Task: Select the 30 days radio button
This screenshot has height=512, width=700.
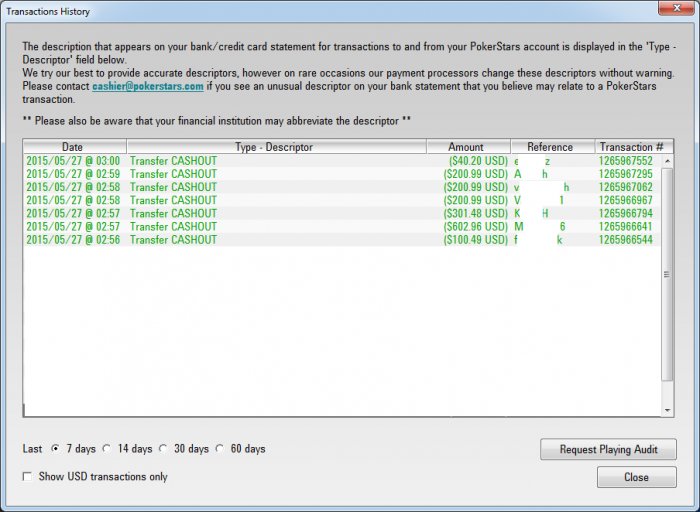Action: click(x=163, y=449)
